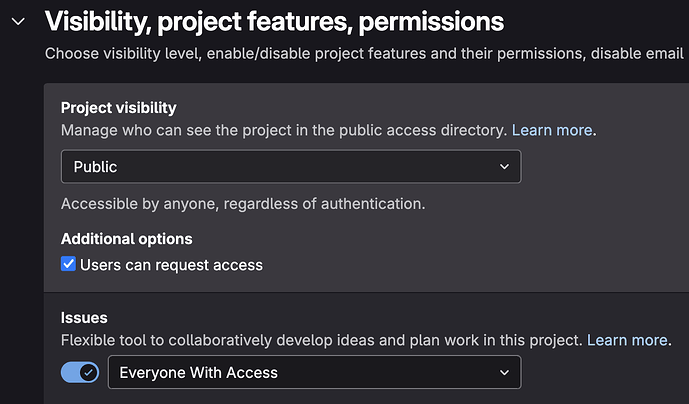Uncheck the Users can request access checkbox
The image size is (689, 404).
click(69, 265)
